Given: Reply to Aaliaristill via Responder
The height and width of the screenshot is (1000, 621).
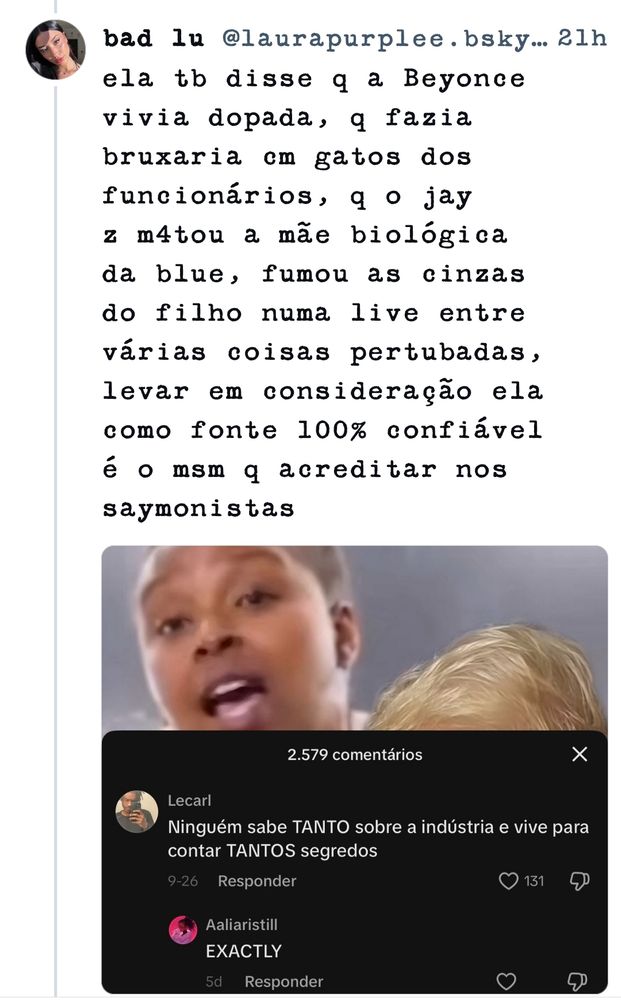Looking at the screenshot, I should 284,982.
